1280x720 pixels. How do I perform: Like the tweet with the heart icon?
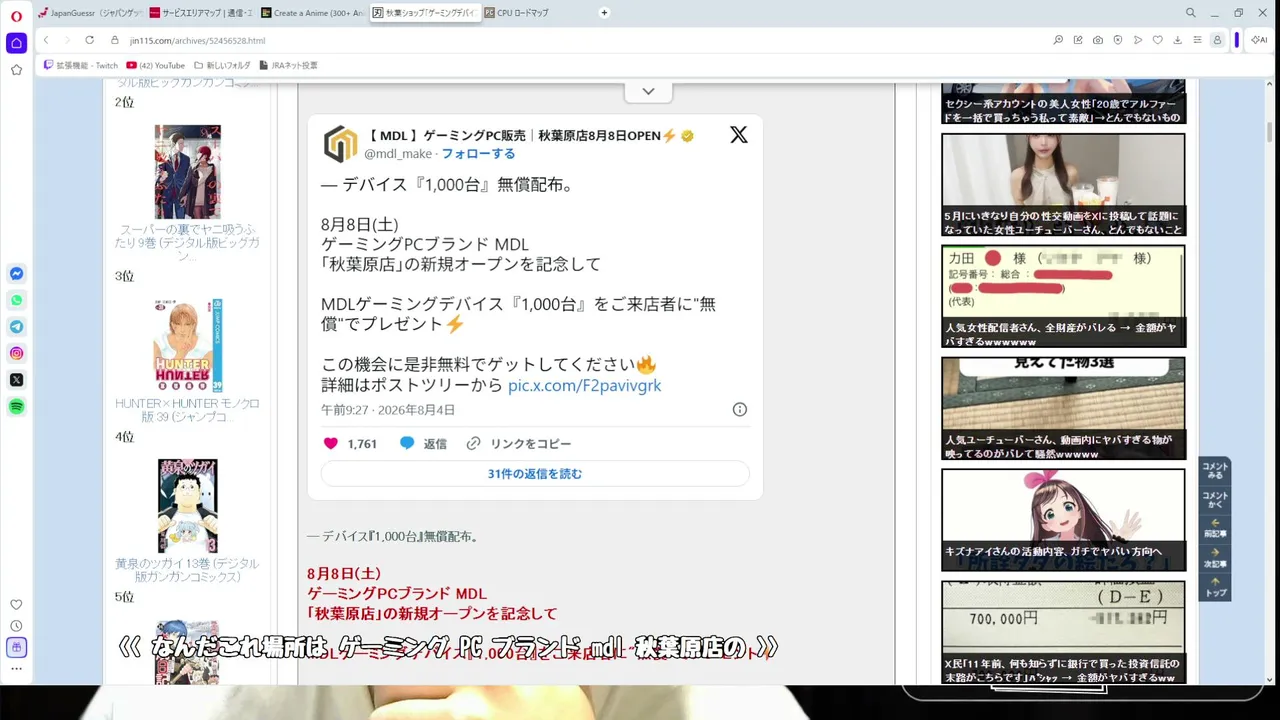pyautogui.click(x=331, y=443)
